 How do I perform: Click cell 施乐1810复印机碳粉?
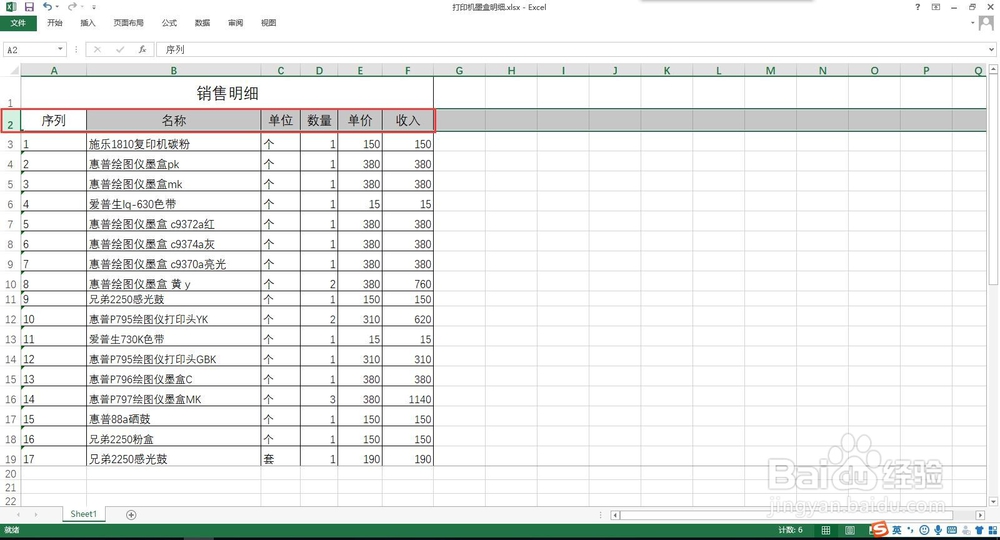(173, 144)
